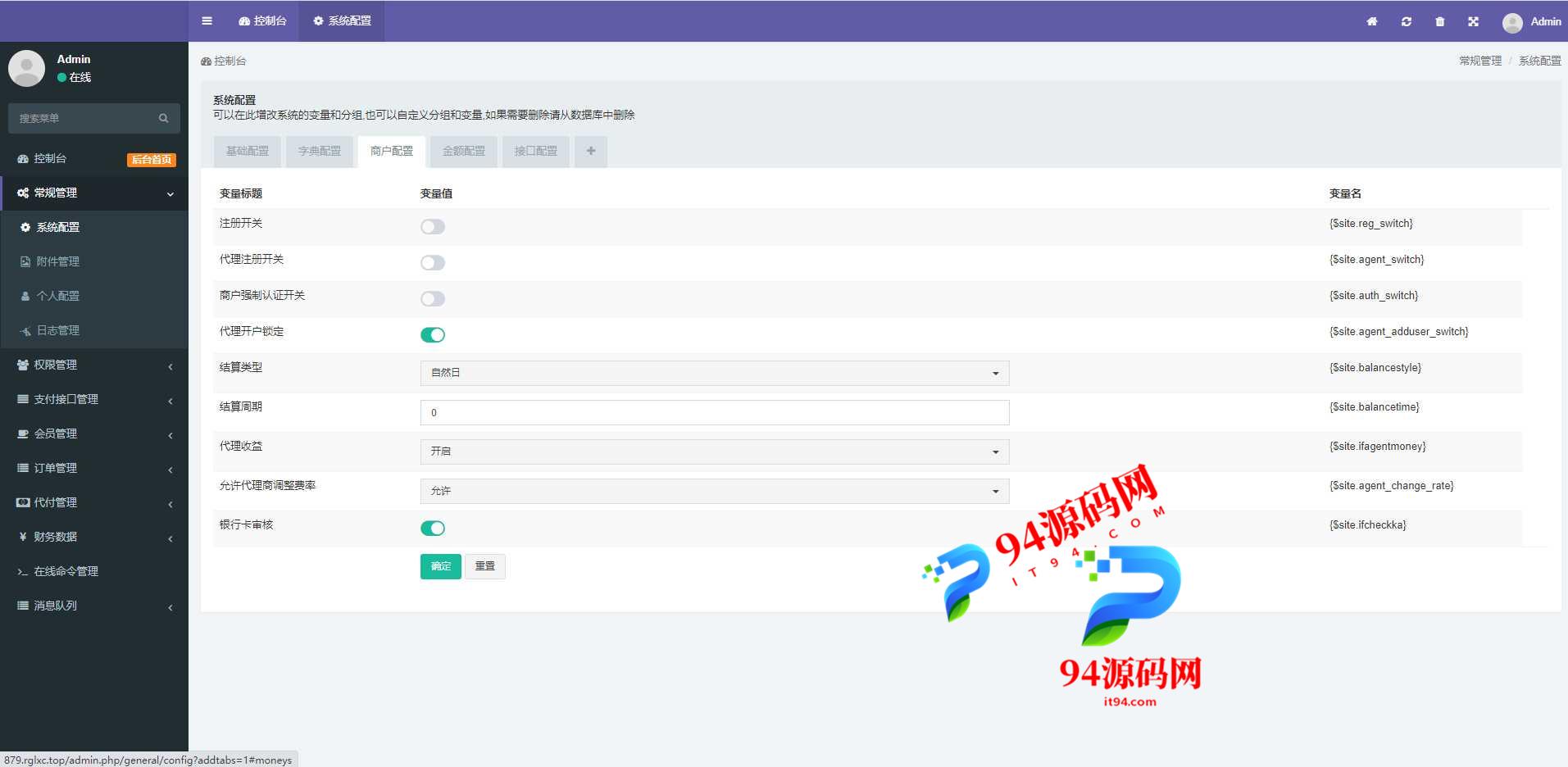Expand the 财务数据 chevron
1568x767 pixels.
tap(170, 538)
